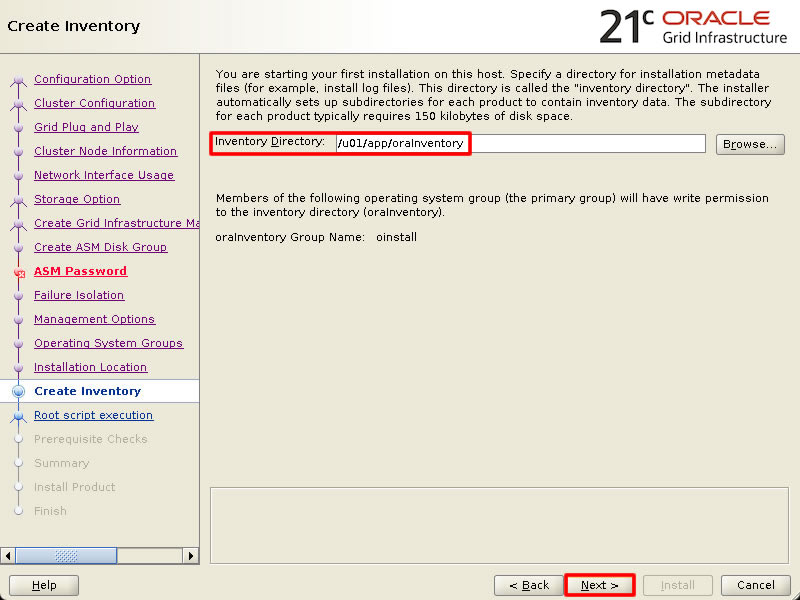Open the Configuration Option step
Viewport: 800px width, 600px height.
92,79
